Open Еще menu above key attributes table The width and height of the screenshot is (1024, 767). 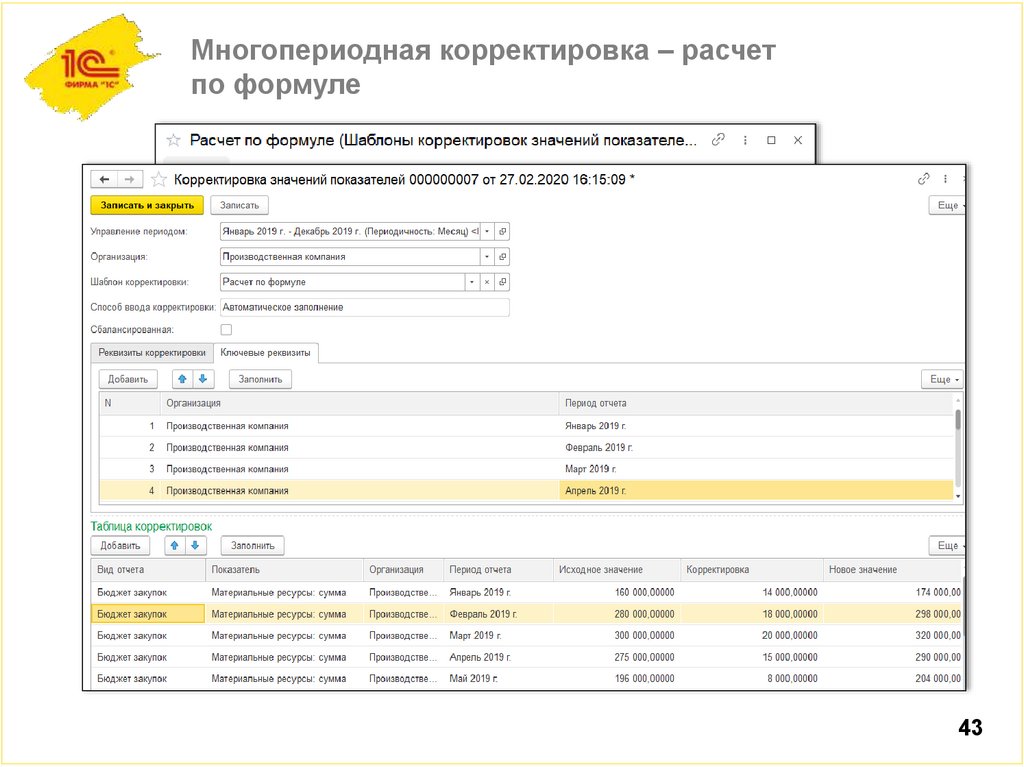tap(940, 378)
